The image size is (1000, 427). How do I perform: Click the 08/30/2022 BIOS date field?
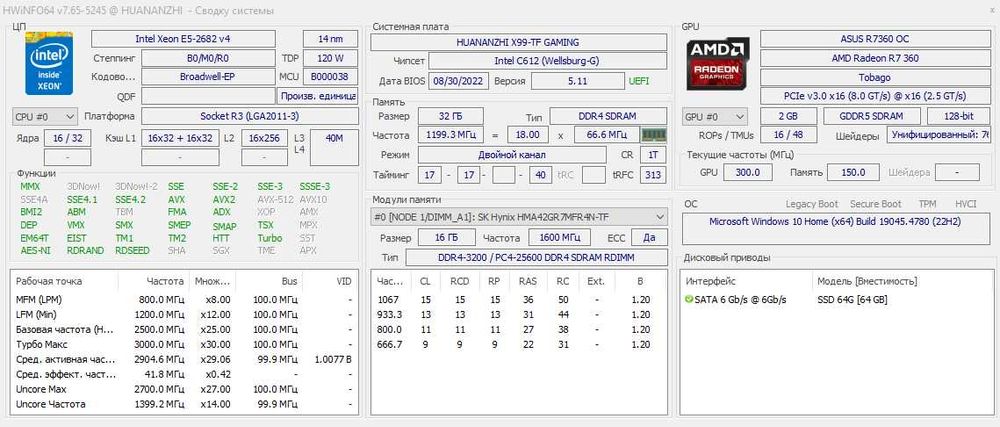[x=459, y=82]
